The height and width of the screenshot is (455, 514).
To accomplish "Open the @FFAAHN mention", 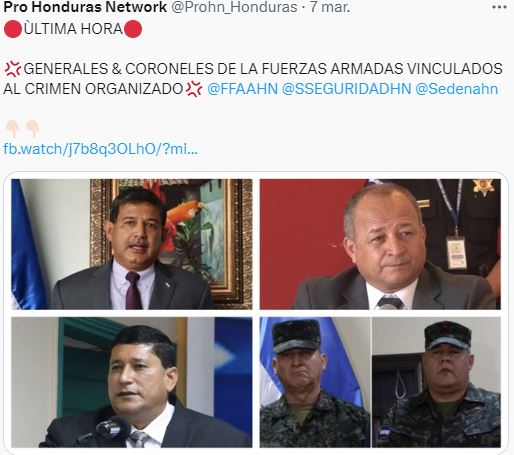I will click(x=242, y=89).
